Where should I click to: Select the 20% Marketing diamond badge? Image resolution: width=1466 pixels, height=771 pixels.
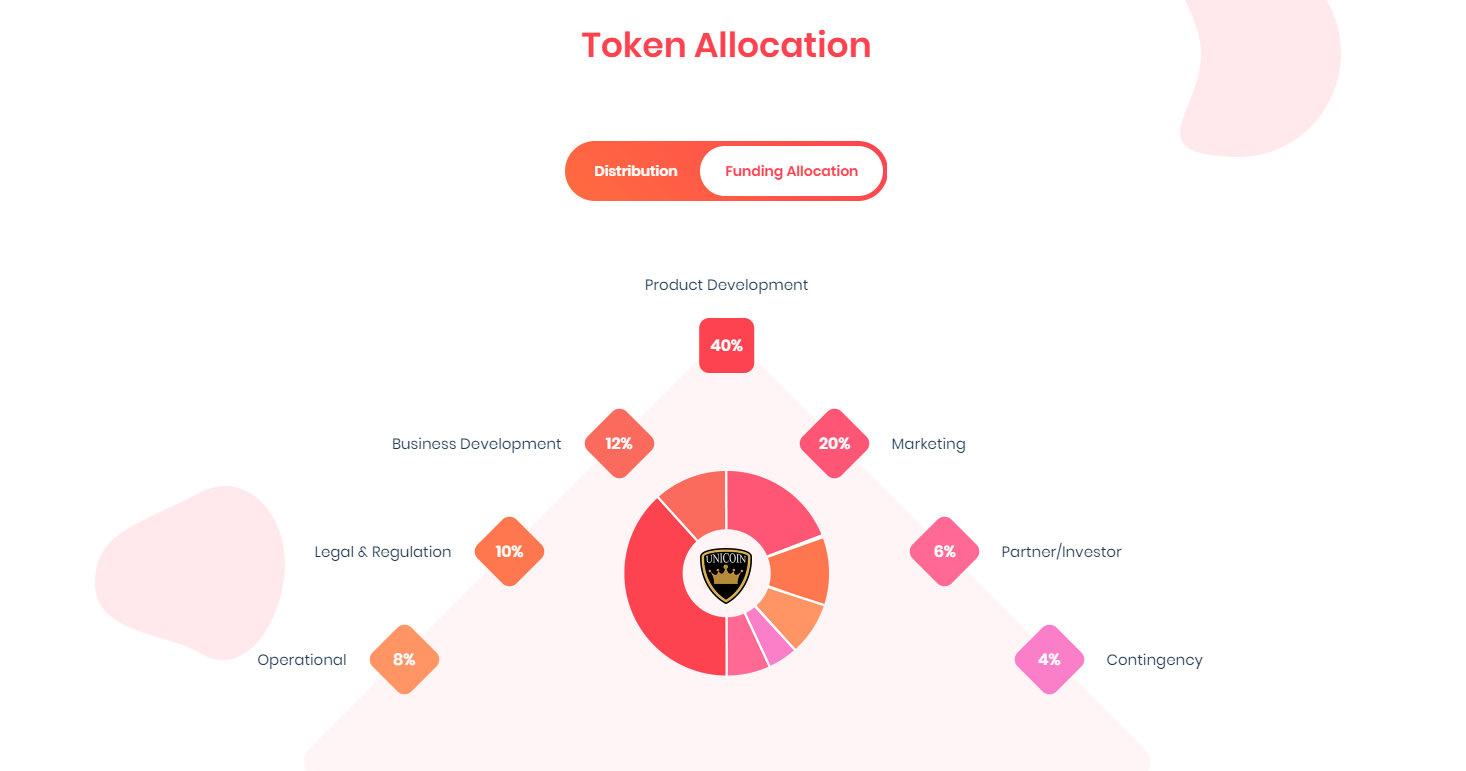tap(834, 443)
